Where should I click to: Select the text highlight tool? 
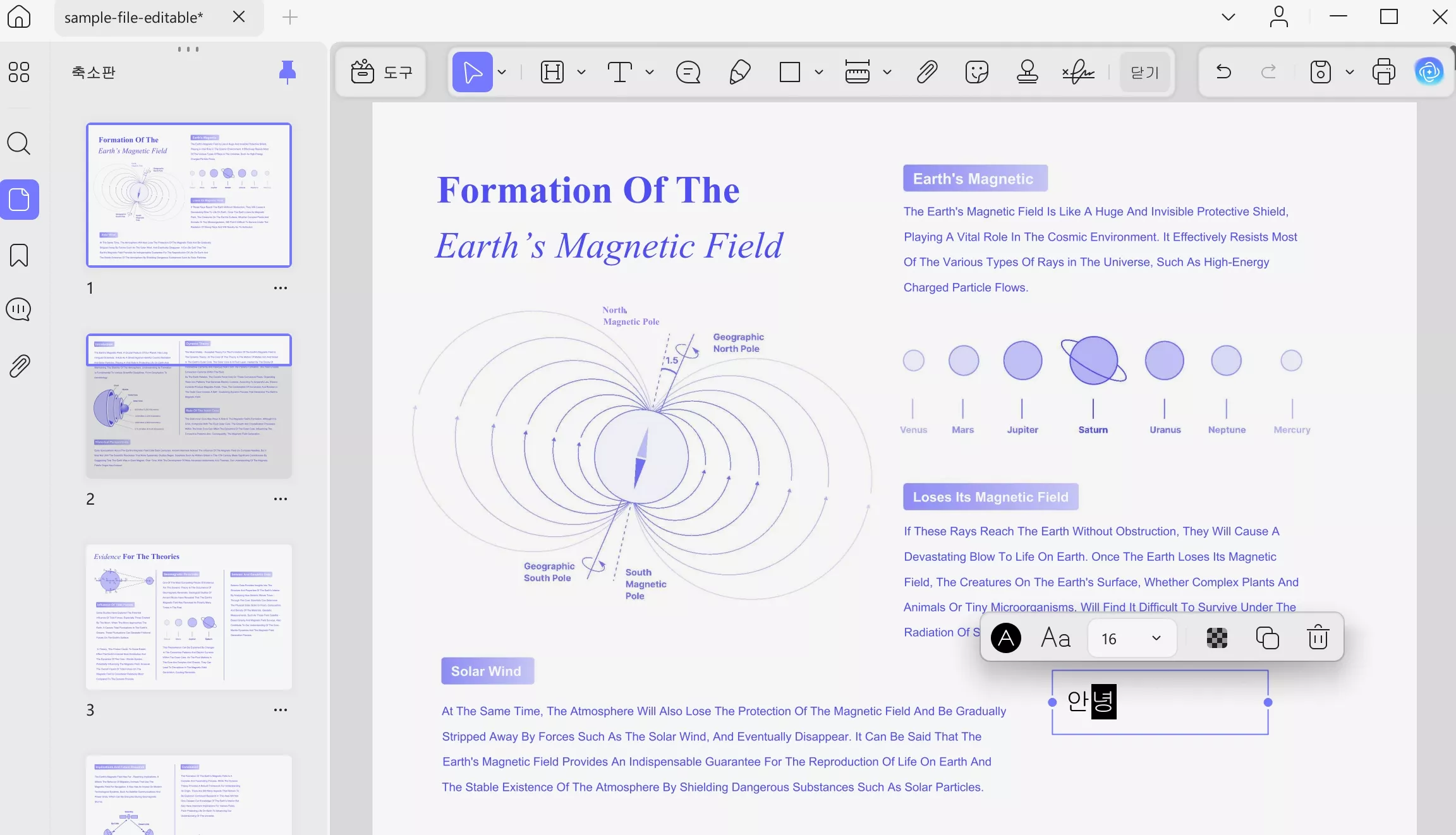click(x=552, y=72)
